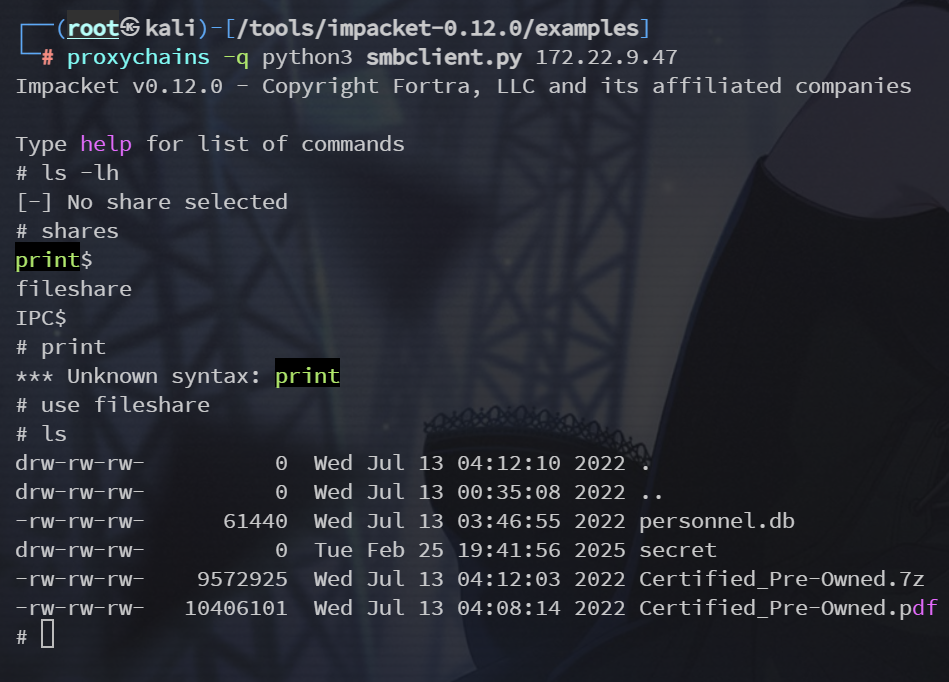Click the IPC$ share listing

coord(41,318)
